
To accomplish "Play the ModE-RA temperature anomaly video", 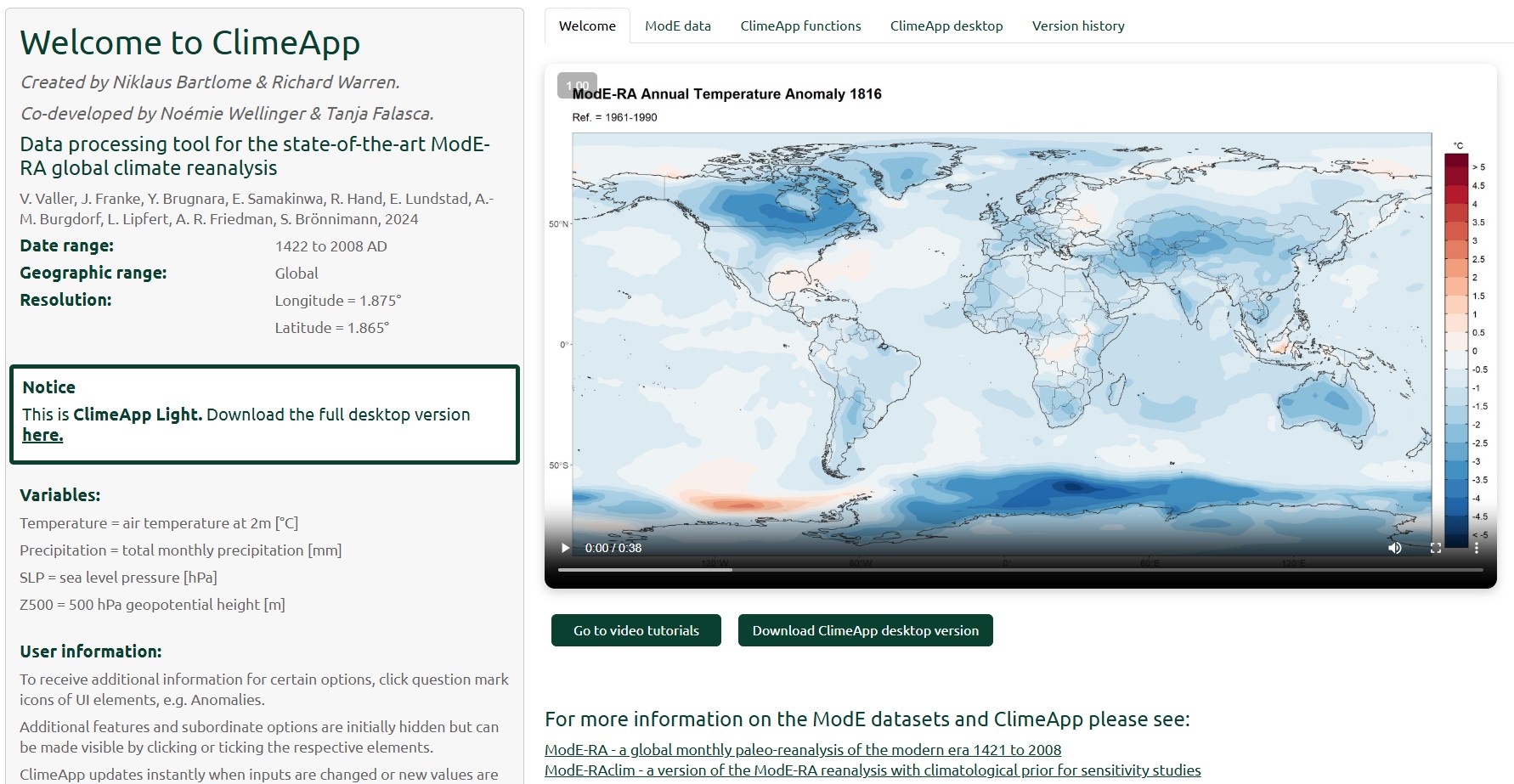I will (x=564, y=548).
